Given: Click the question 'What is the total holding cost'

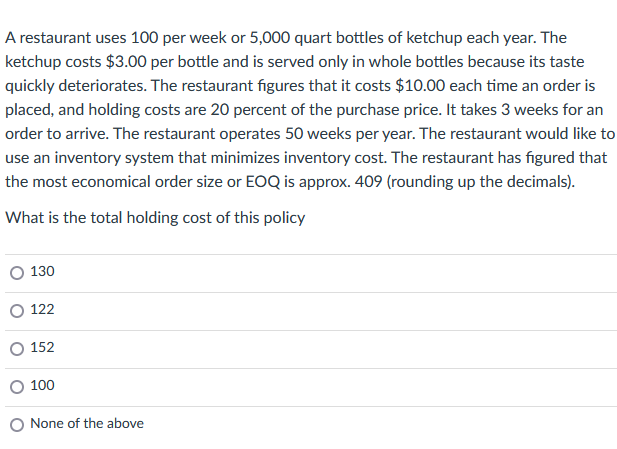Looking at the screenshot, I should click(x=155, y=218).
